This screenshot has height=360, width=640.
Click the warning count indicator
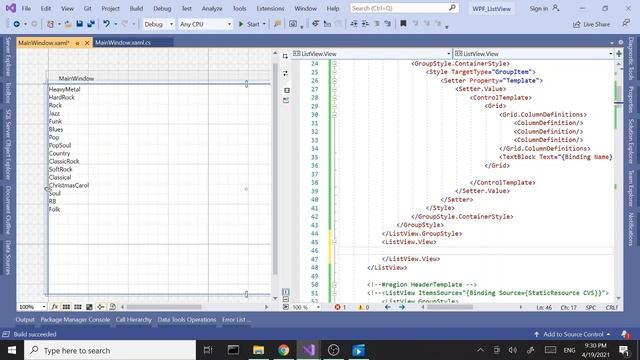tap(363, 307)
